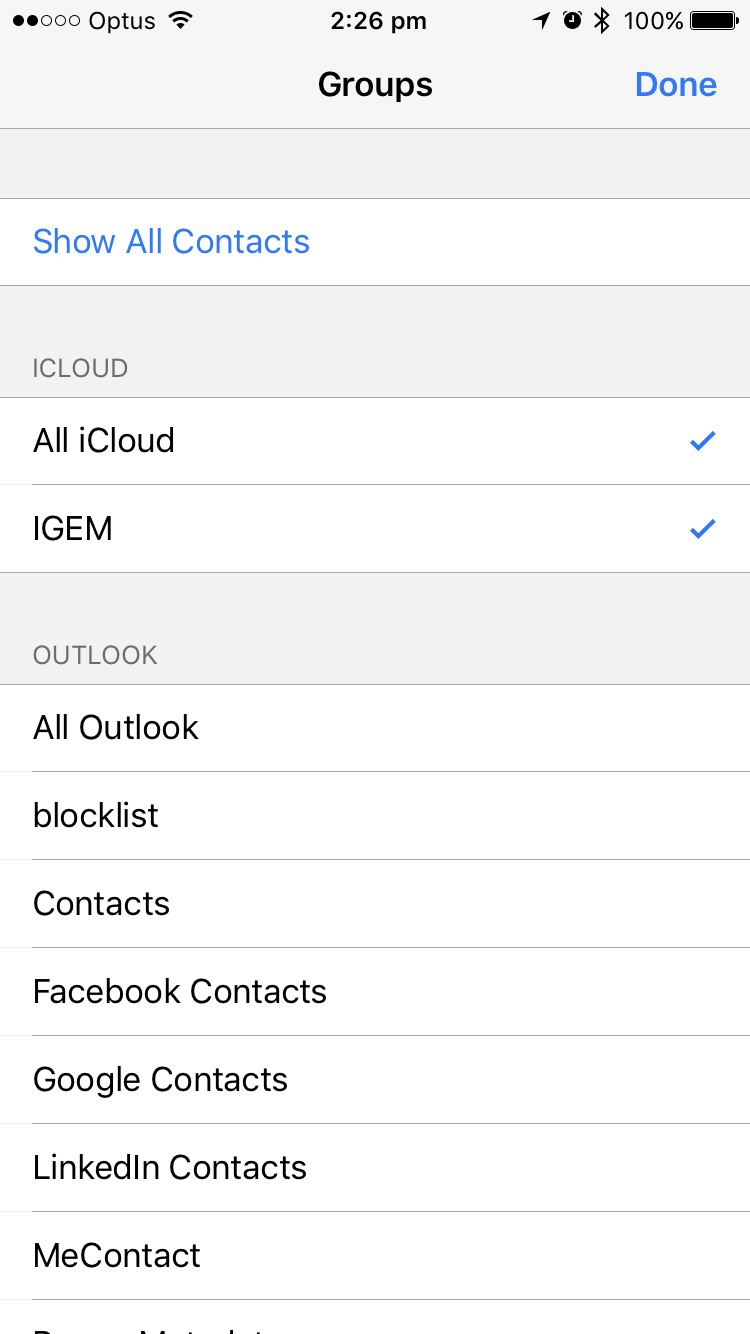Tap the alarm clock status icon
This screenshot has width=750, height=1334.
tap(572, 20)
